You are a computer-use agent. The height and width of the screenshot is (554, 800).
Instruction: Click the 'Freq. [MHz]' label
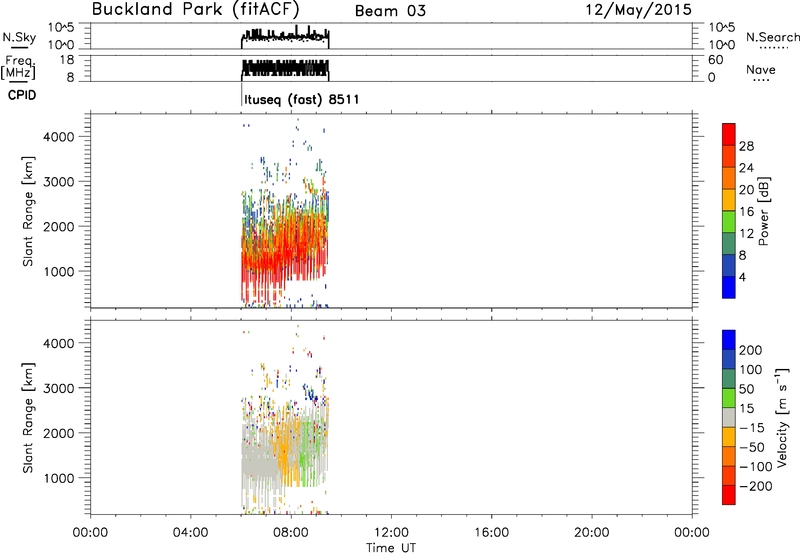pyautogui.click(x=18, y=68)
